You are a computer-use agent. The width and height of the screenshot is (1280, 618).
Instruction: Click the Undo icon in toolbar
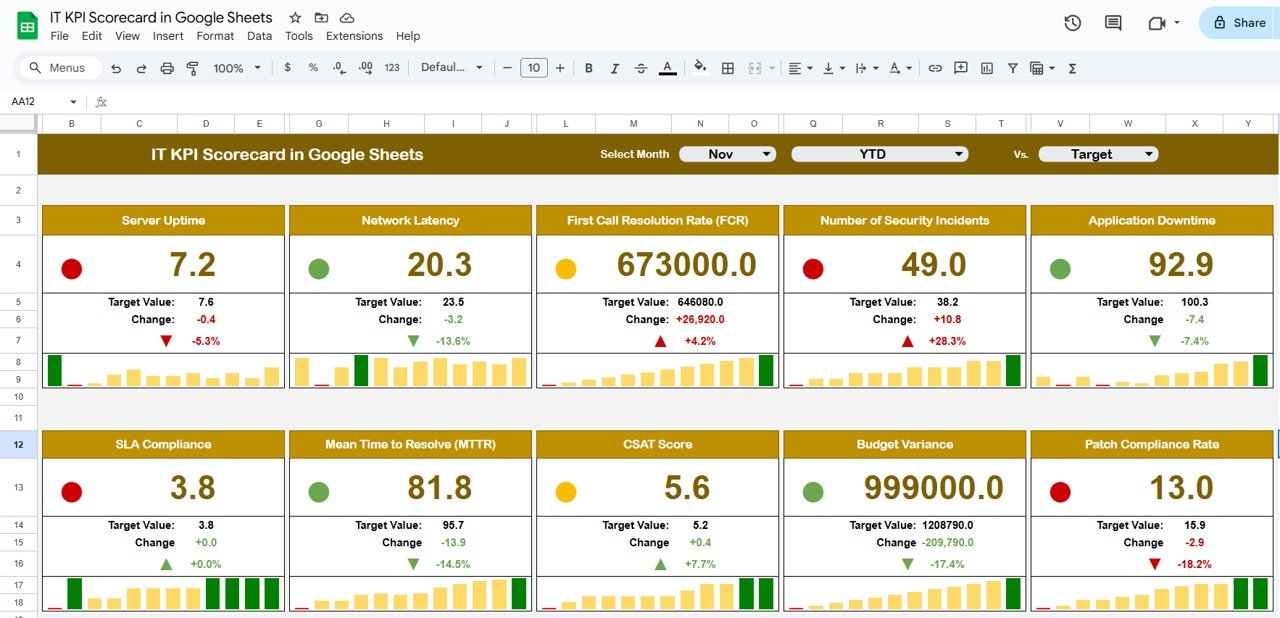point(116,68)
